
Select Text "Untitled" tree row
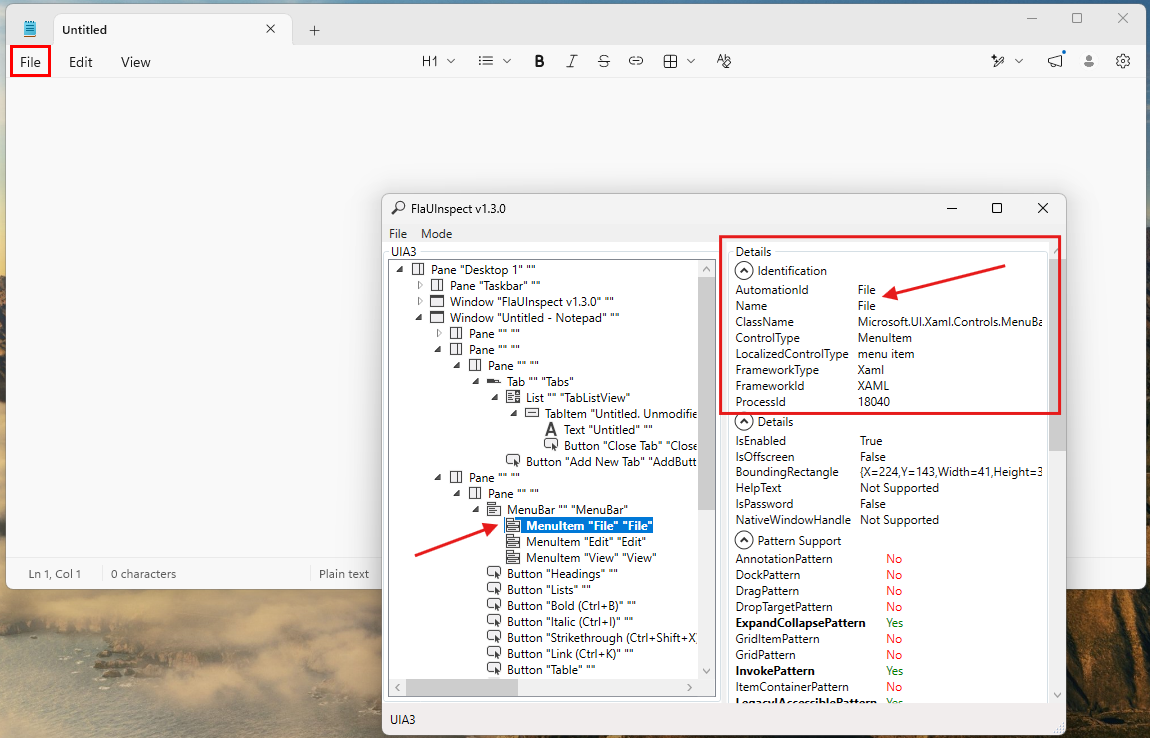[x=608, y=430]
